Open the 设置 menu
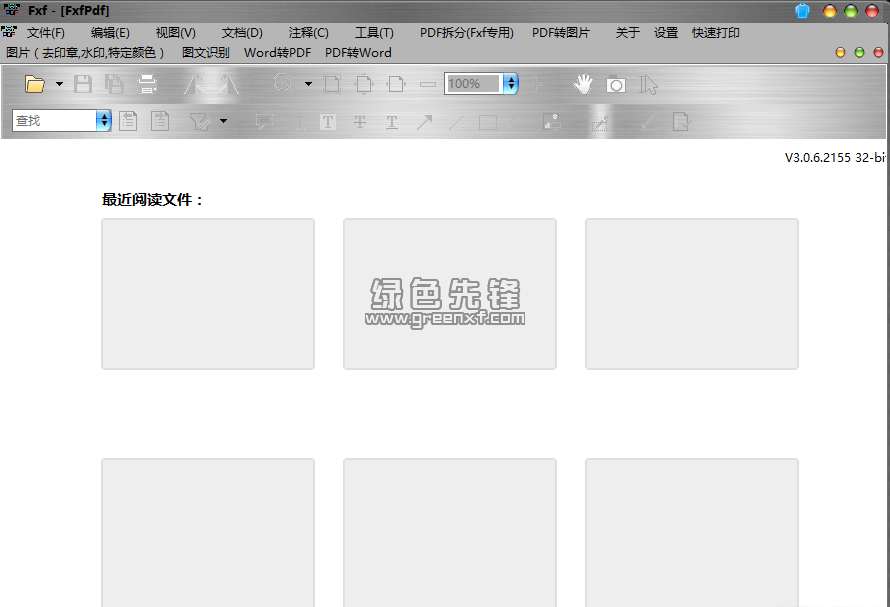Screen dimensions: 890x607 (x=666, y=33)
